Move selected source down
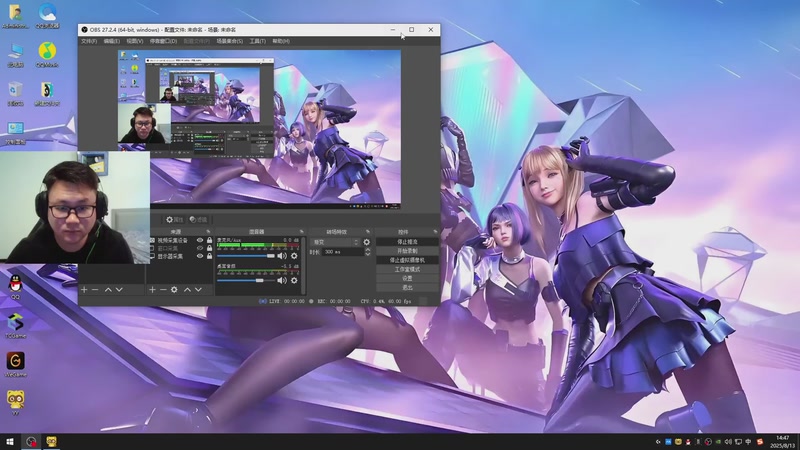The image size is (800, 450). (x=198, y=289)
